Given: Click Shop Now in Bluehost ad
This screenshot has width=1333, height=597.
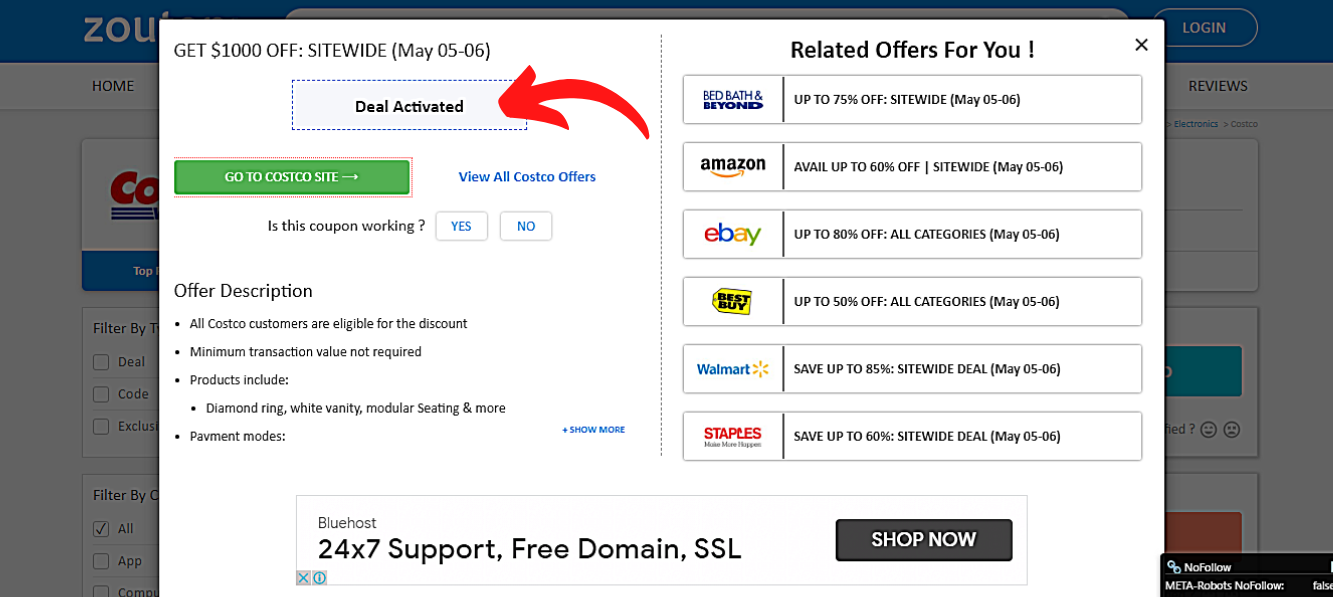Looking at the screenshot, I should coord(923,540).
